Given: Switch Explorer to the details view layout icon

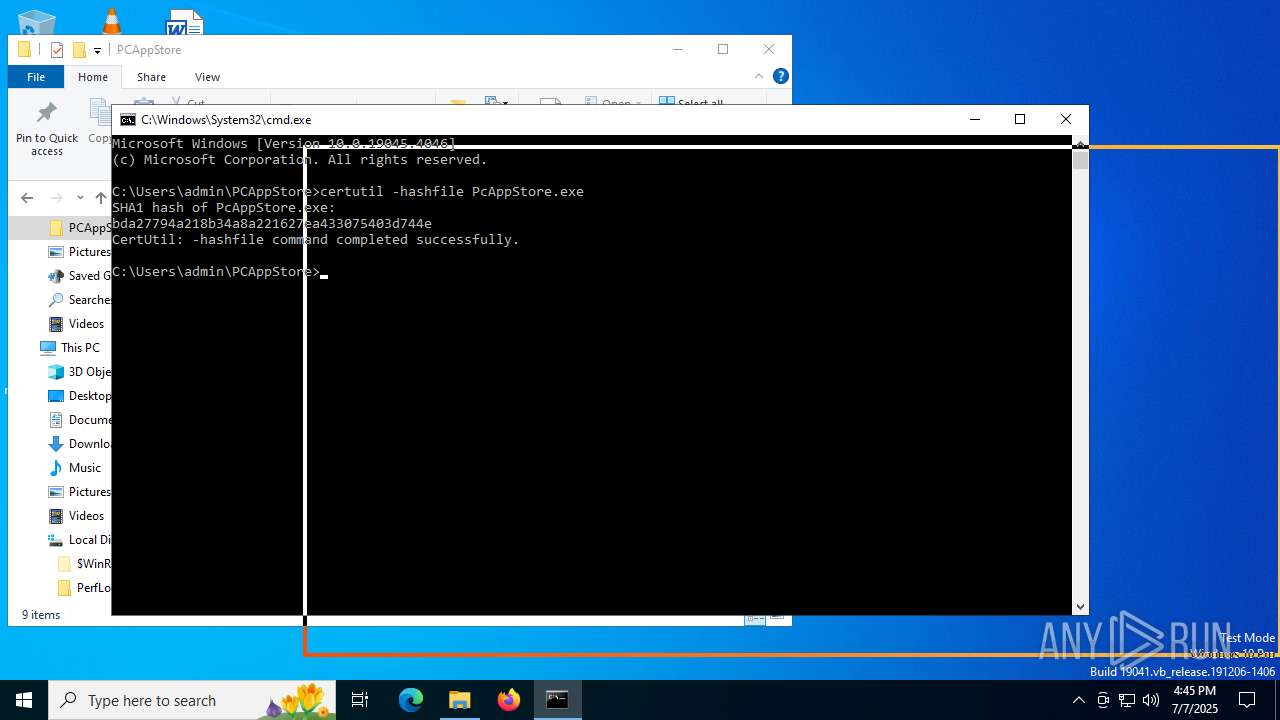Looking at the screenshot, I should 755,620.
